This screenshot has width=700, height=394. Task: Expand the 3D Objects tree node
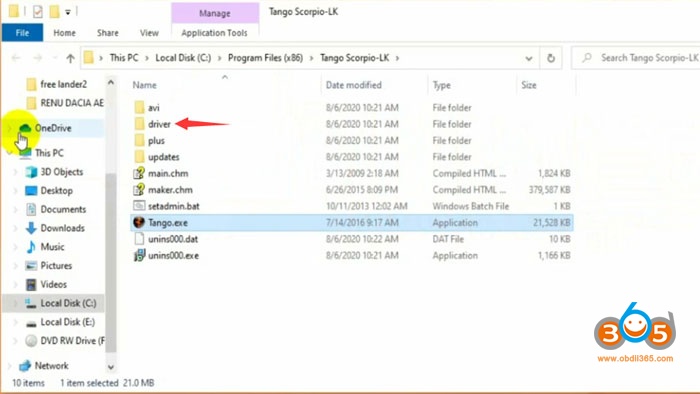(16, 172)
